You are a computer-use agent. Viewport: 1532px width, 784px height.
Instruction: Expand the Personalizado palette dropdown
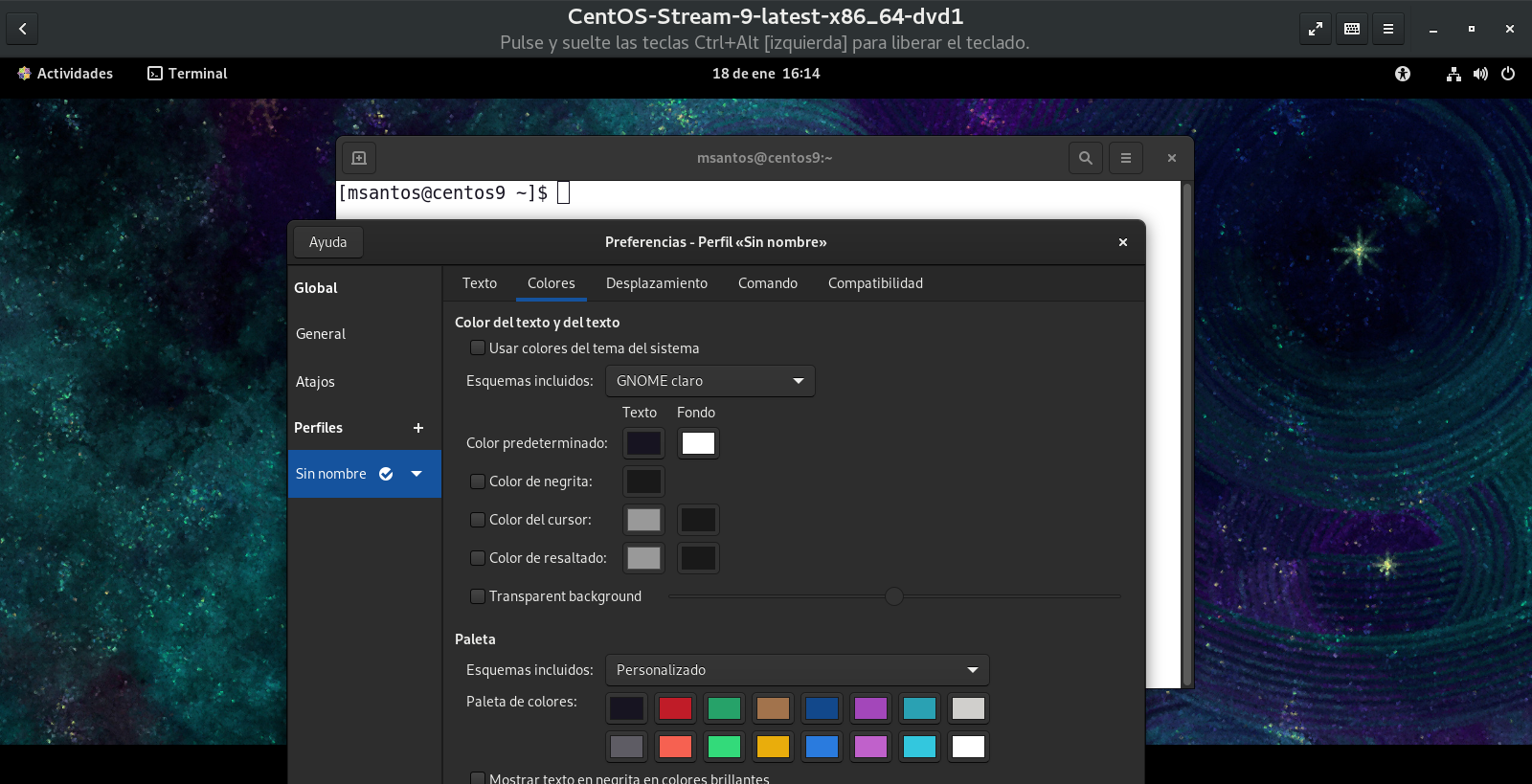tap(797, 670)
